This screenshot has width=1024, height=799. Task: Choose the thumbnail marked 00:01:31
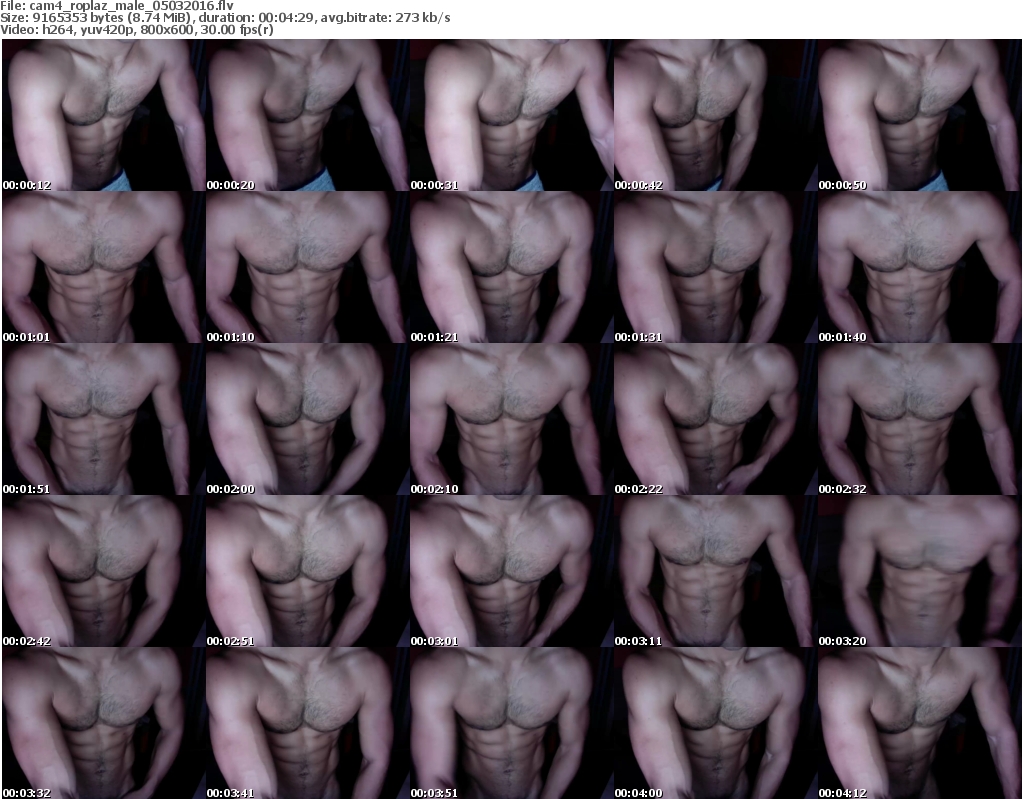pyautogui.click(x=715, y=267)
